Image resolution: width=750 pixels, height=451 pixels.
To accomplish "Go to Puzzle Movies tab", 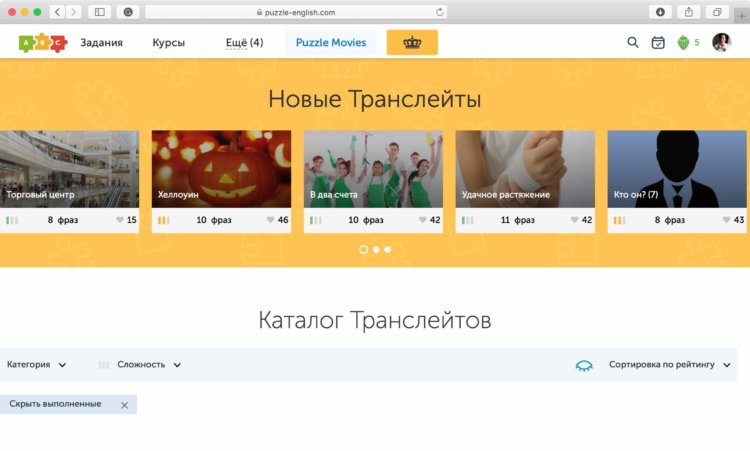I will [x=331, y=43].
